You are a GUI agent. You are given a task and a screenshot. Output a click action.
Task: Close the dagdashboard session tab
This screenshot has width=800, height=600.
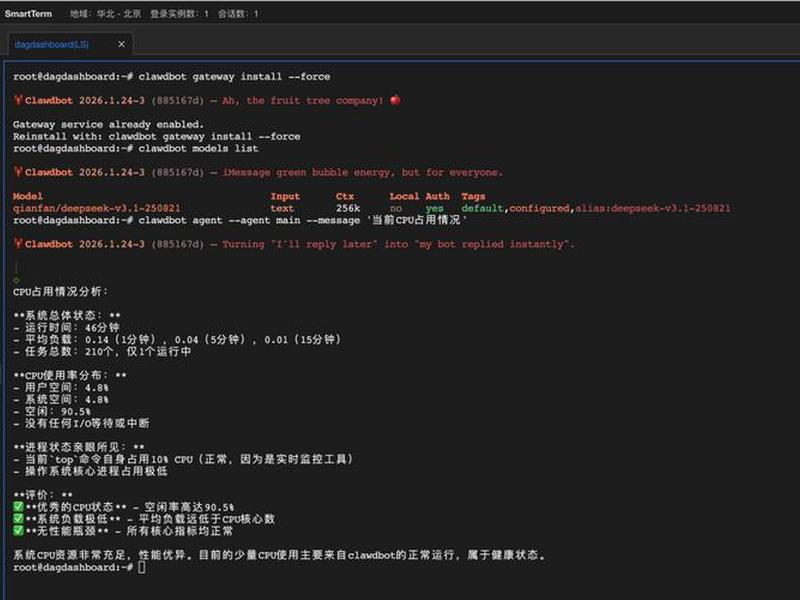pyautogui.click(x=121, y=44)
